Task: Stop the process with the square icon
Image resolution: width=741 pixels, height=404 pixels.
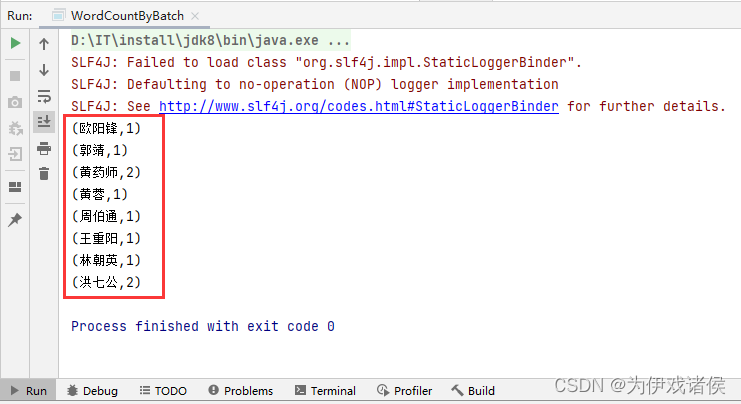Action: pyautogui.click(x=15, y=76)
